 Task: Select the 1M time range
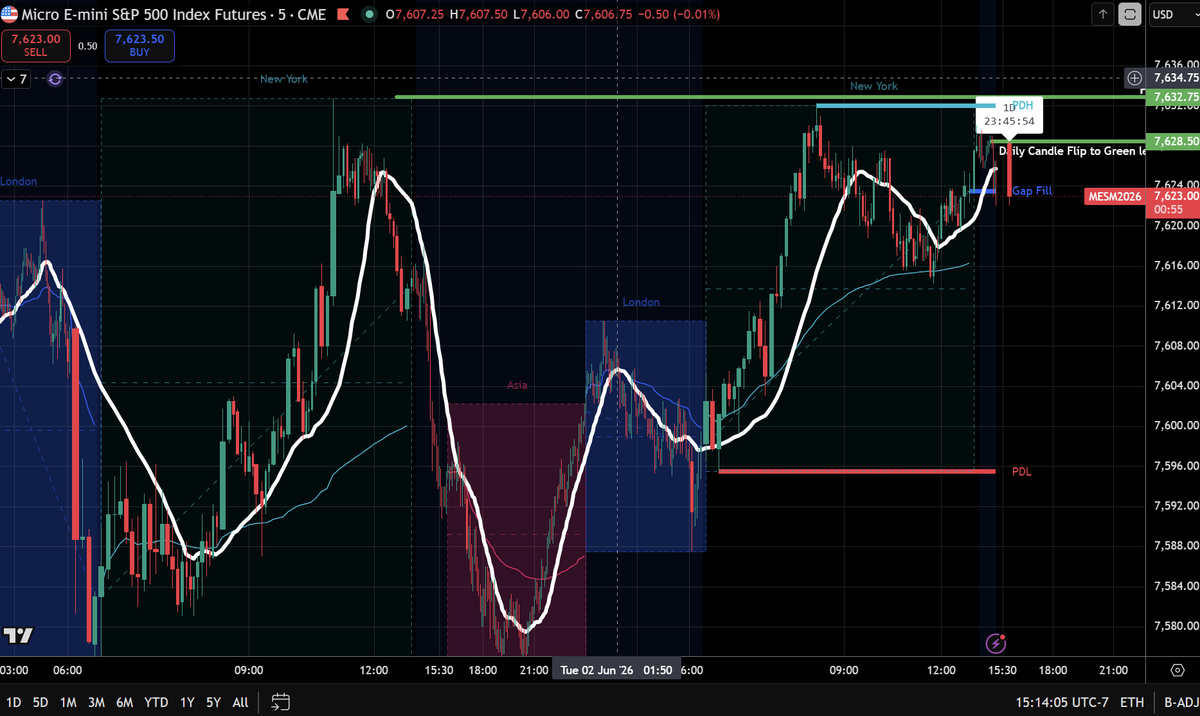pos(68,702)
